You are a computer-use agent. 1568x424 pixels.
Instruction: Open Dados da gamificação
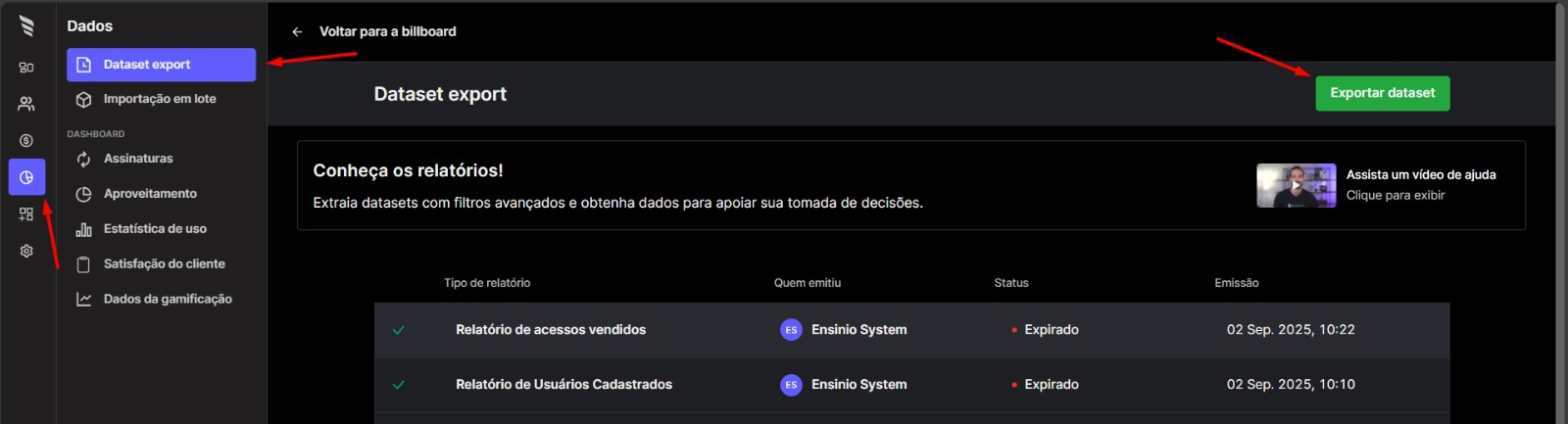click(x=168, y=300)
